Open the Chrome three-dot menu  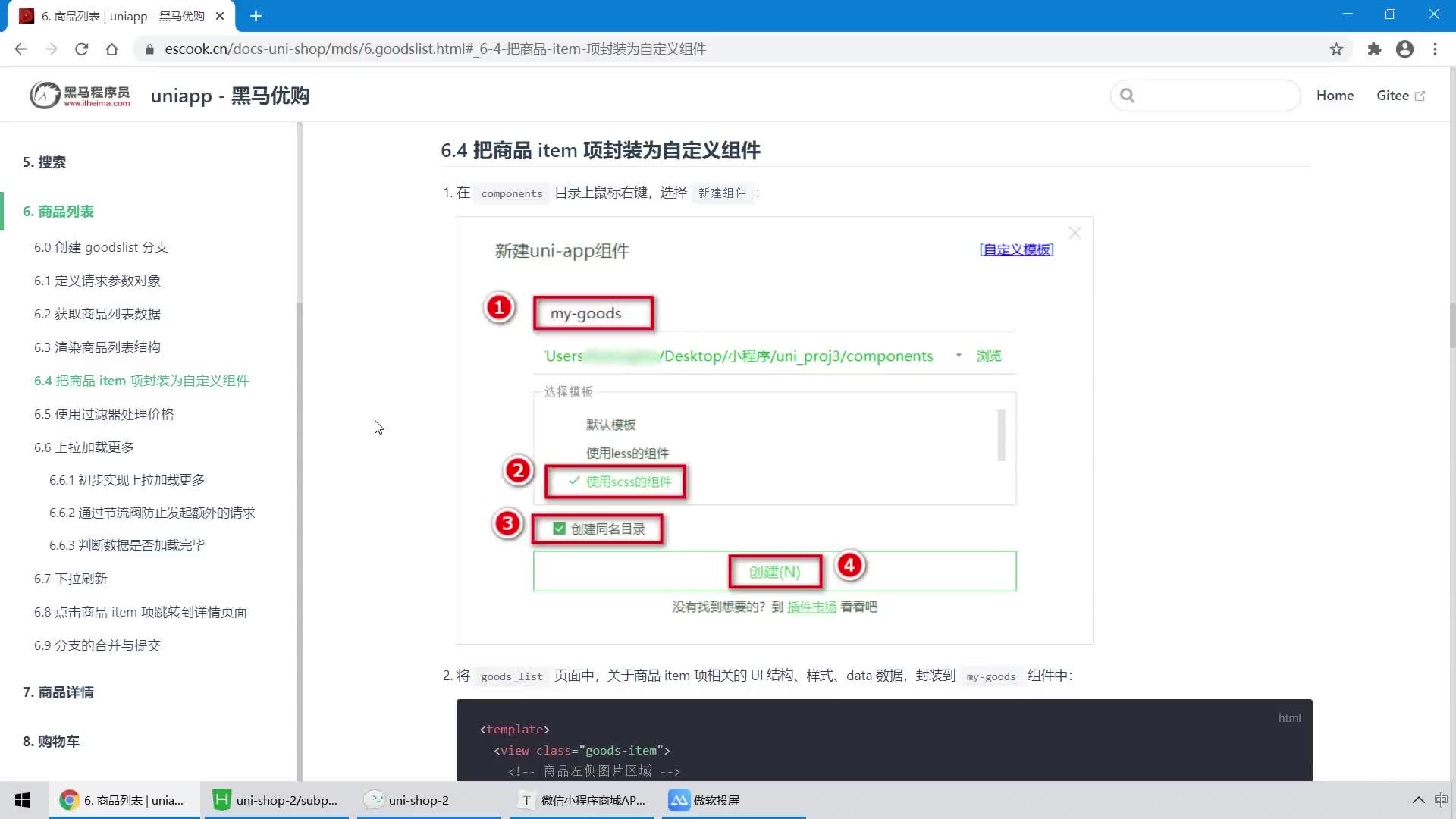coord(1435,49)
